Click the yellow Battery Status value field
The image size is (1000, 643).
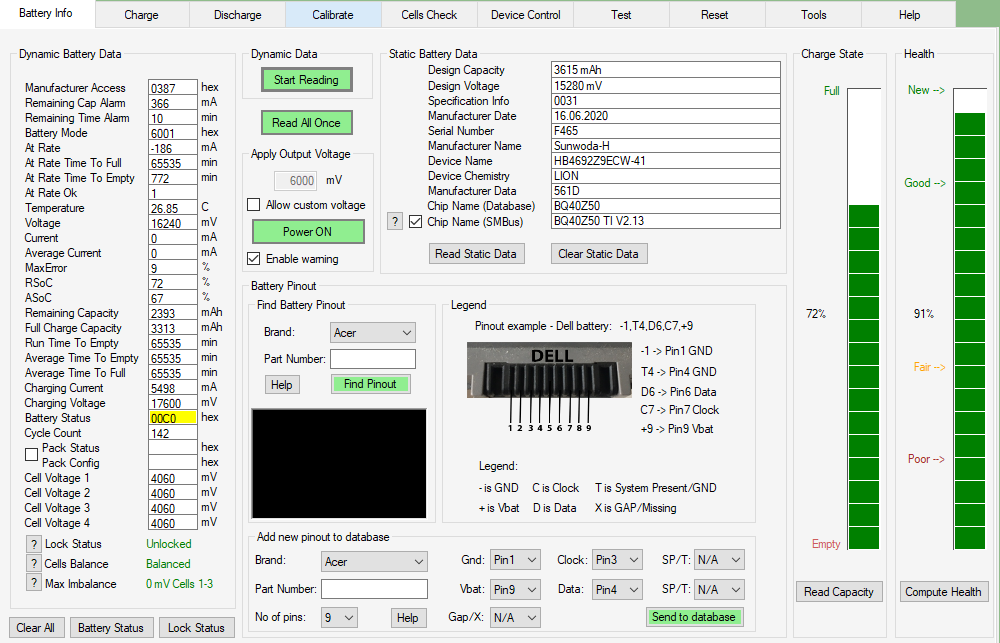173,418
